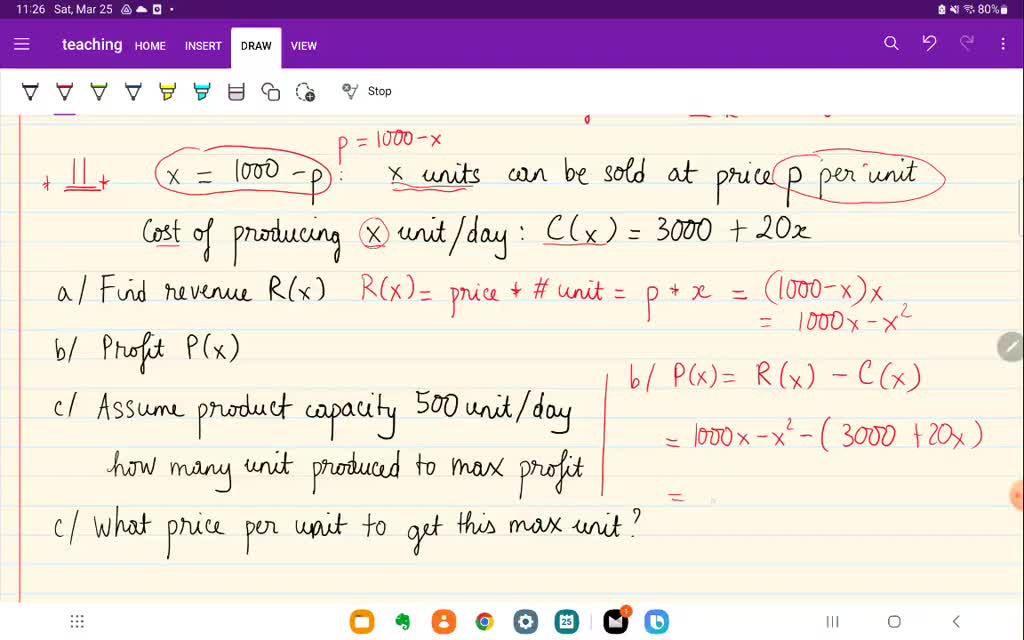1024x640 pixels.
Task: Expand the app drawer from taskbar
Action: coord(77,621)
